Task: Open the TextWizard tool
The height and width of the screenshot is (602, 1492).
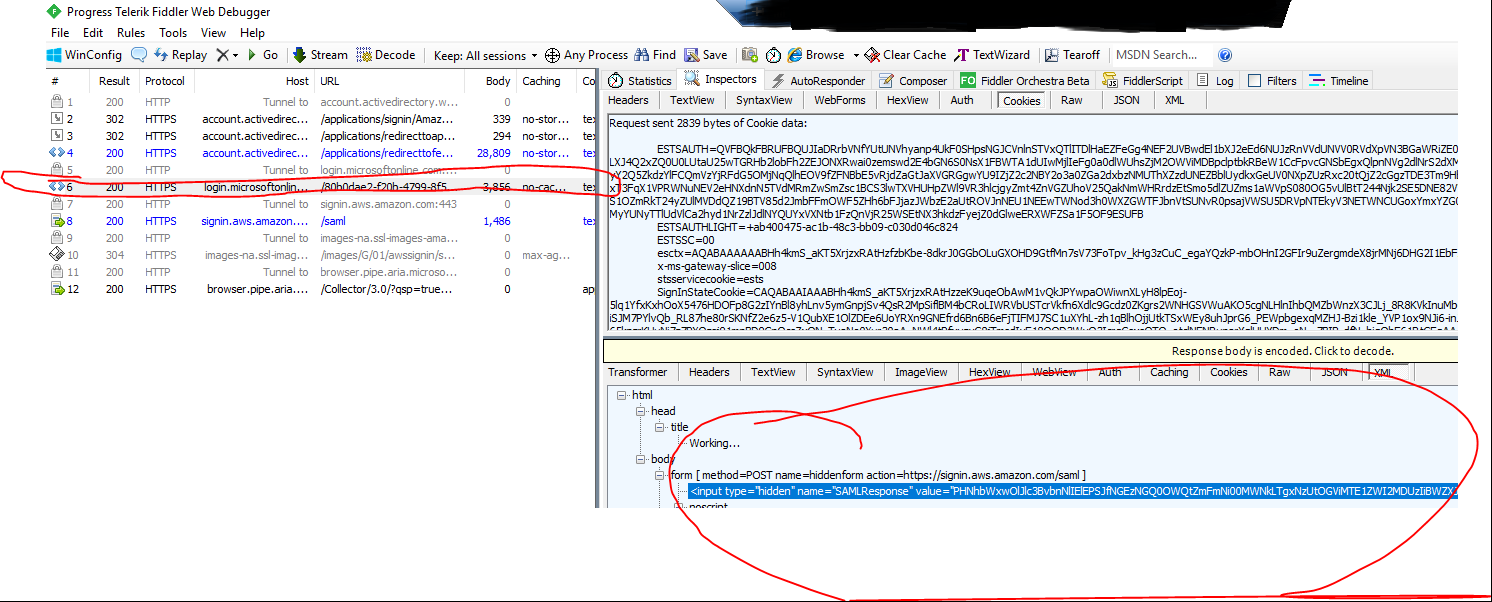Action: 993,55
